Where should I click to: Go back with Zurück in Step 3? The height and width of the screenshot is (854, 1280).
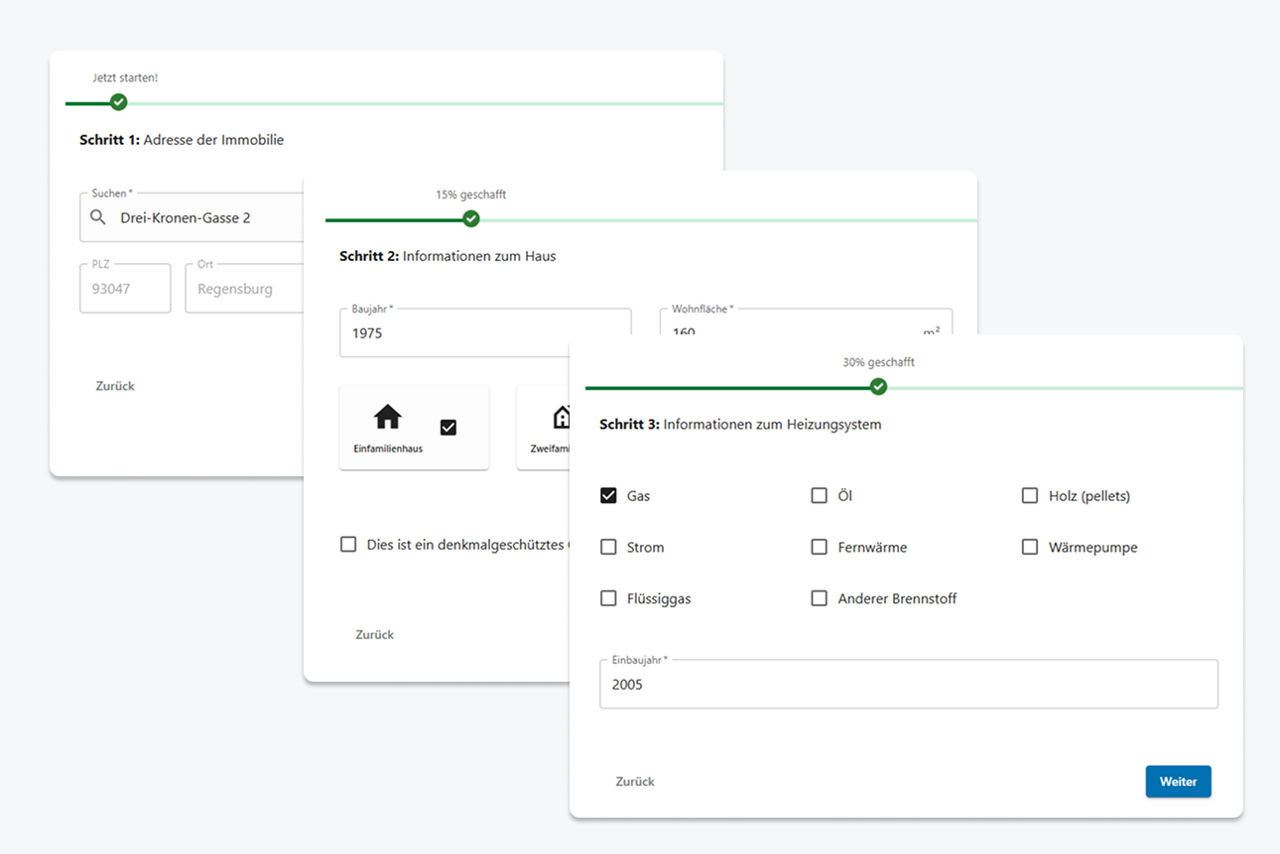pos(635,782)
